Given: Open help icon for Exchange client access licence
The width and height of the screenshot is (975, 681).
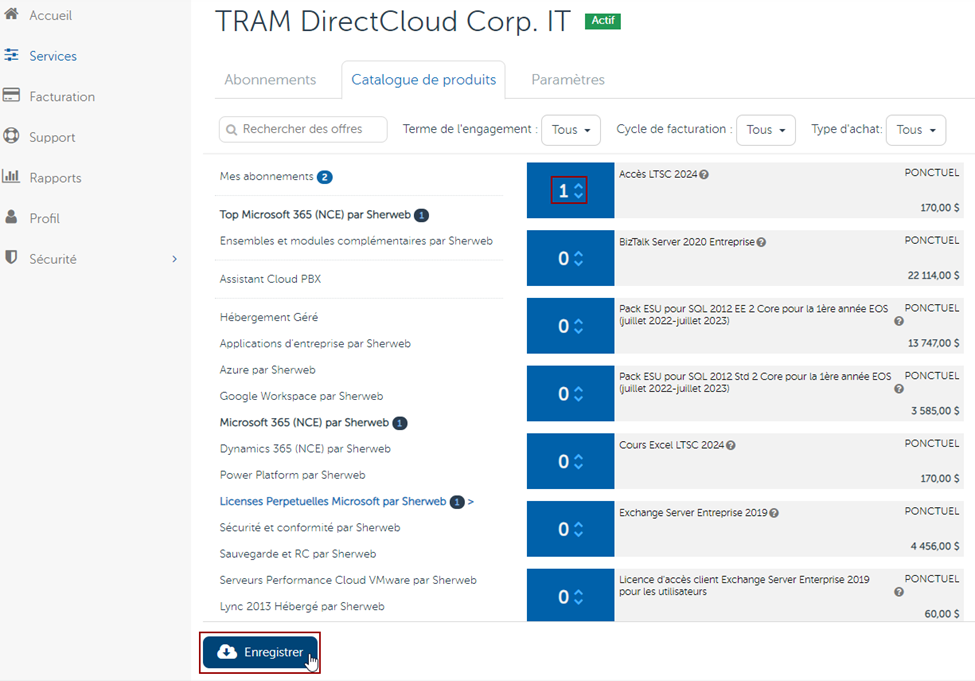Looking at the screenshot, I should (899, 592).
